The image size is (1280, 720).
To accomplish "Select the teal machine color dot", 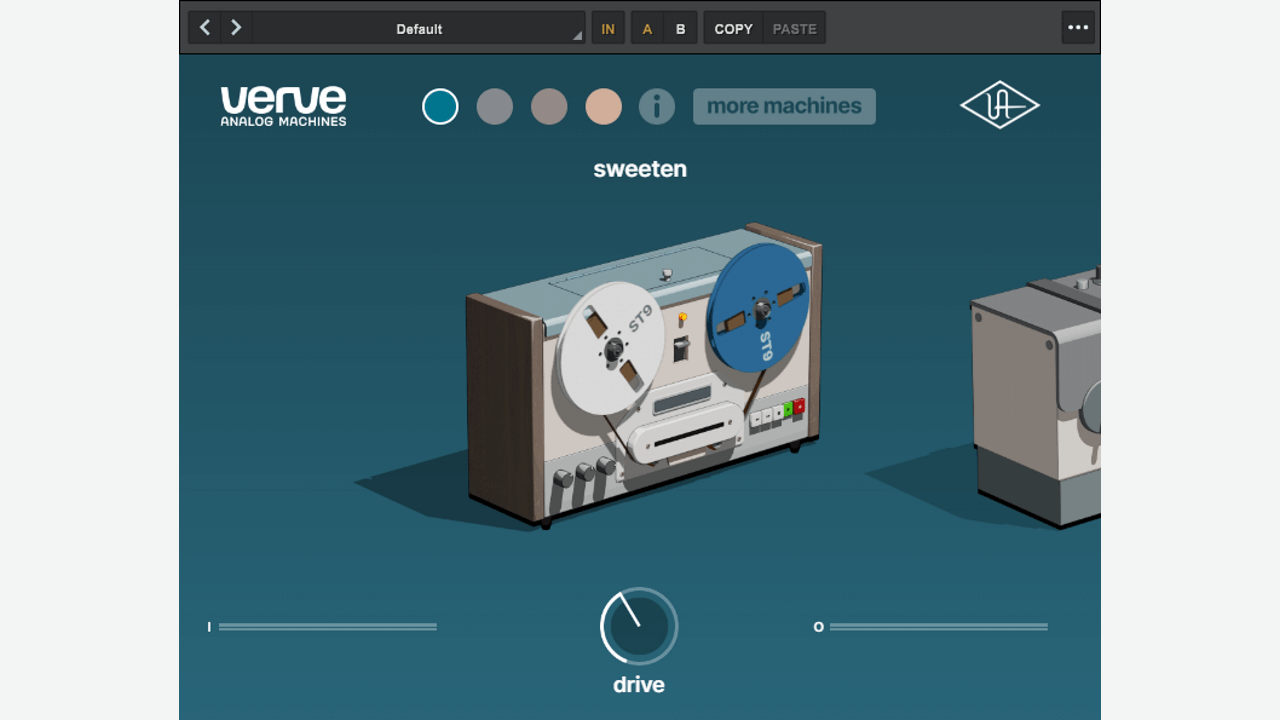I will pos(440,106).
